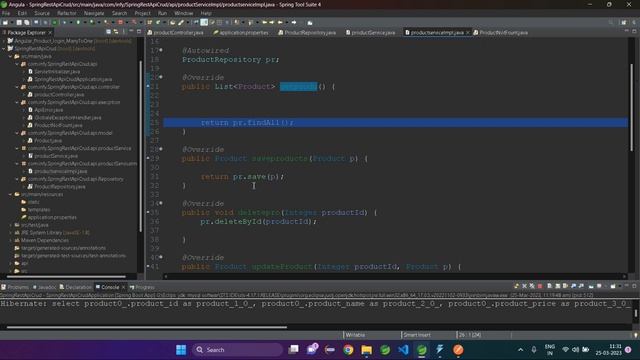Viewport: 640px width, 360px height.
Task: Click Collapse All in Package Explorer
Action: (108, 32)
